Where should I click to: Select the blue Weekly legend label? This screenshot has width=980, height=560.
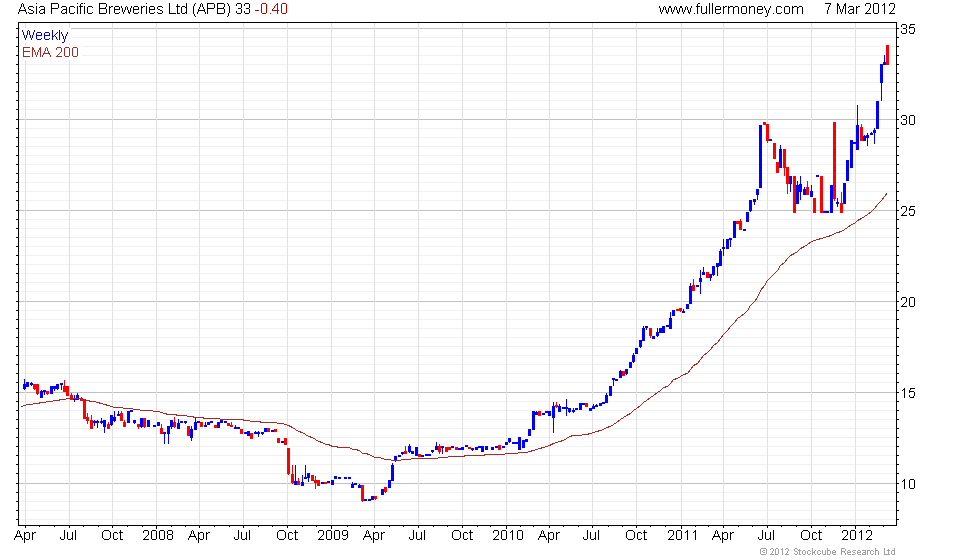click(x=44, y=36)
